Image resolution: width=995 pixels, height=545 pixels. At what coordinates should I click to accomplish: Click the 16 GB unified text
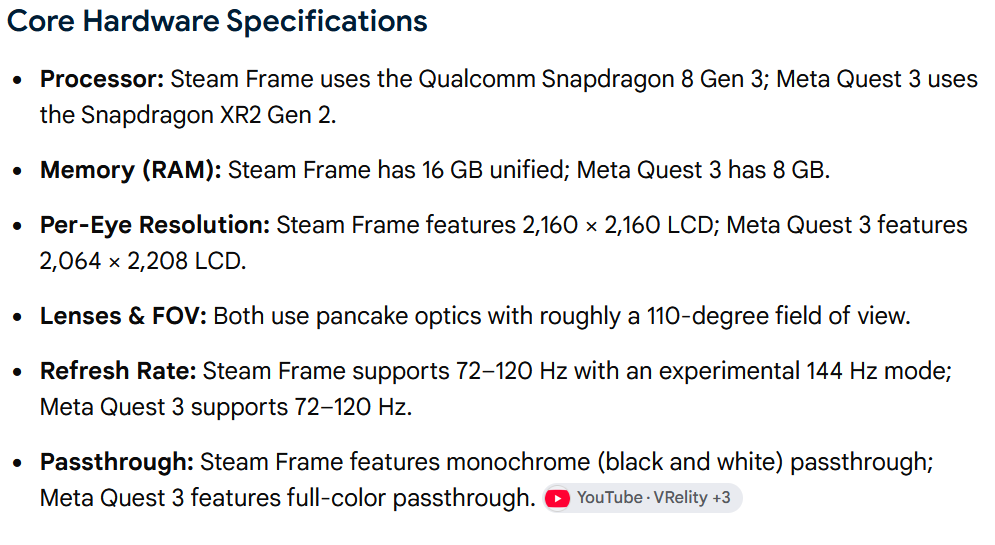(x=493, y=171)
